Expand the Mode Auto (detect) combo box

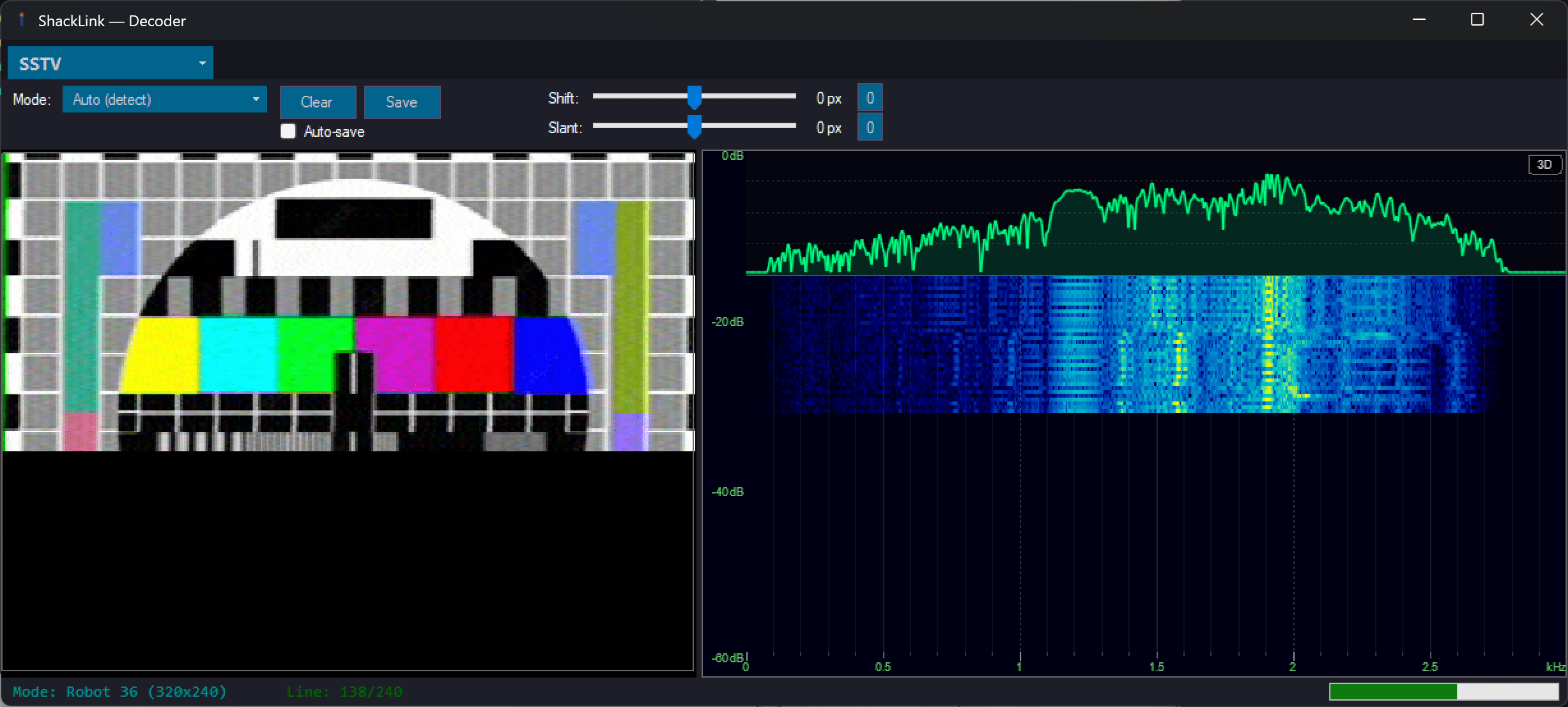pos(164,100)
